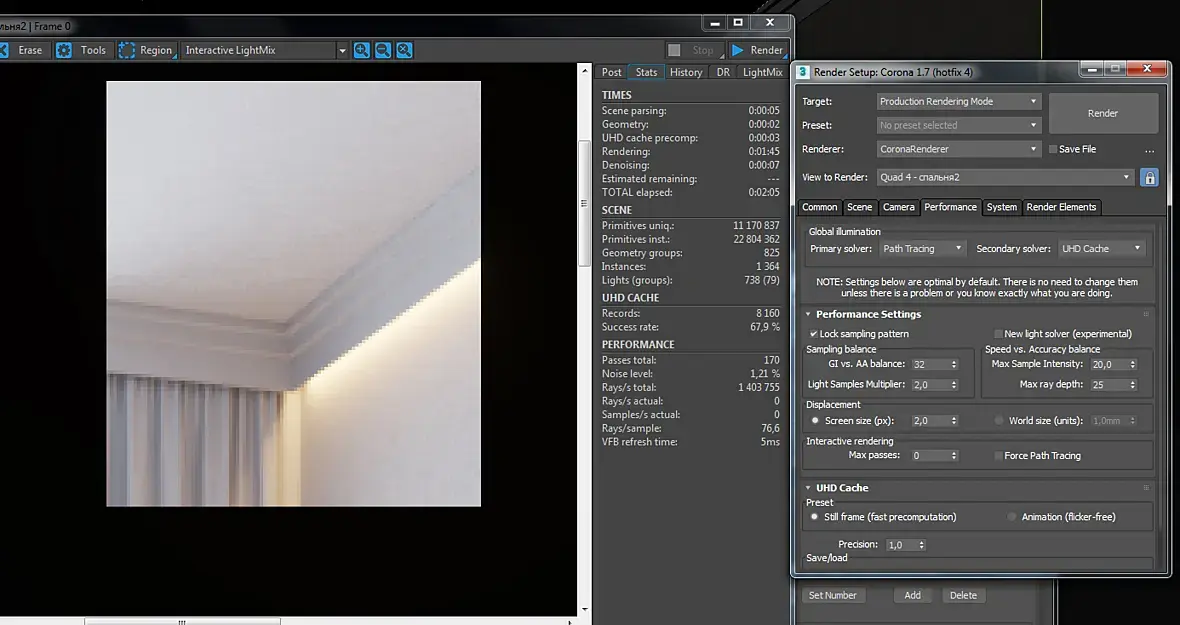Click Screen size (px) value field
The height and width of the screenshot is (625, 1180).
[x=929, y=421]
